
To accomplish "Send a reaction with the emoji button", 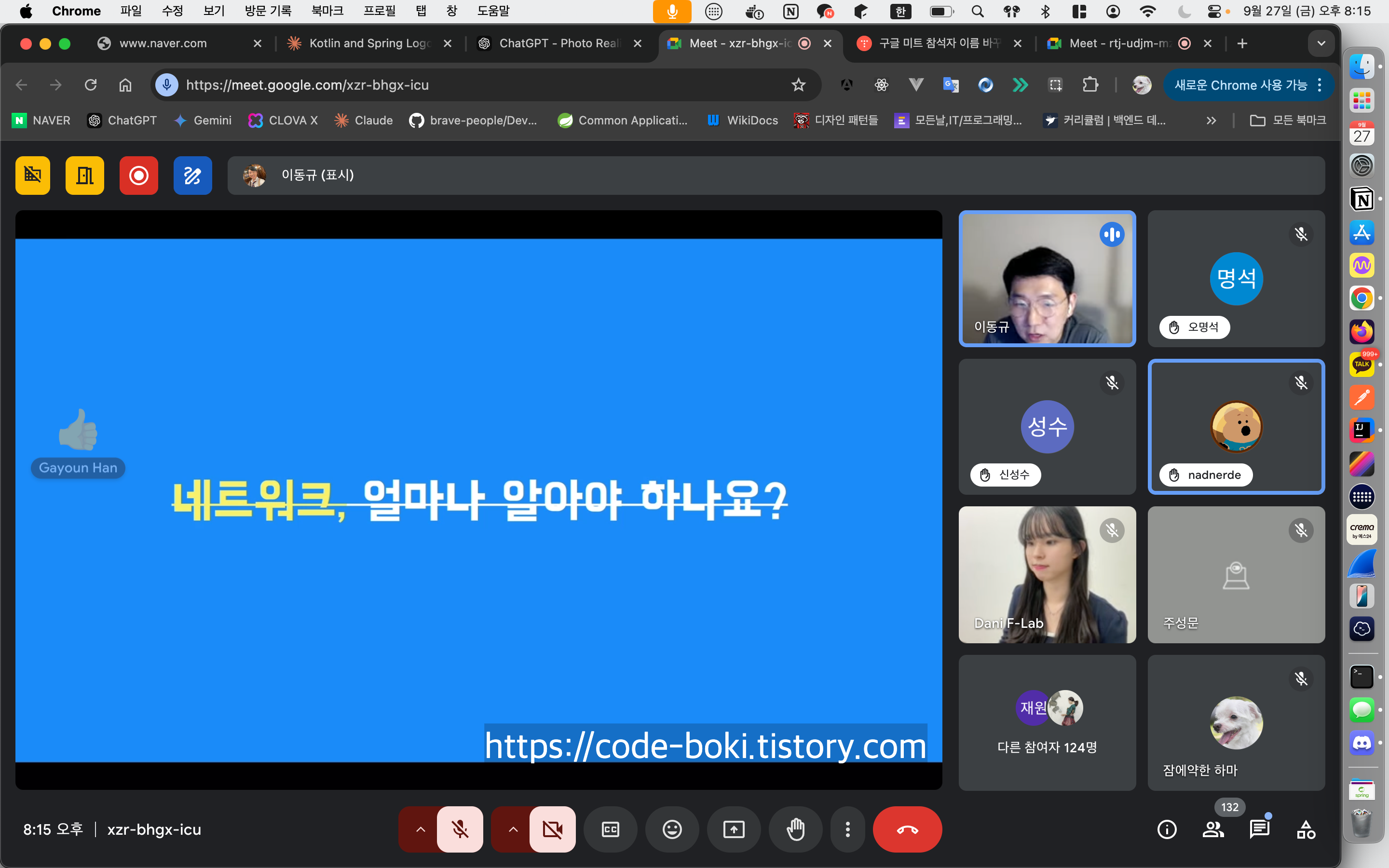I will point(671,829).
